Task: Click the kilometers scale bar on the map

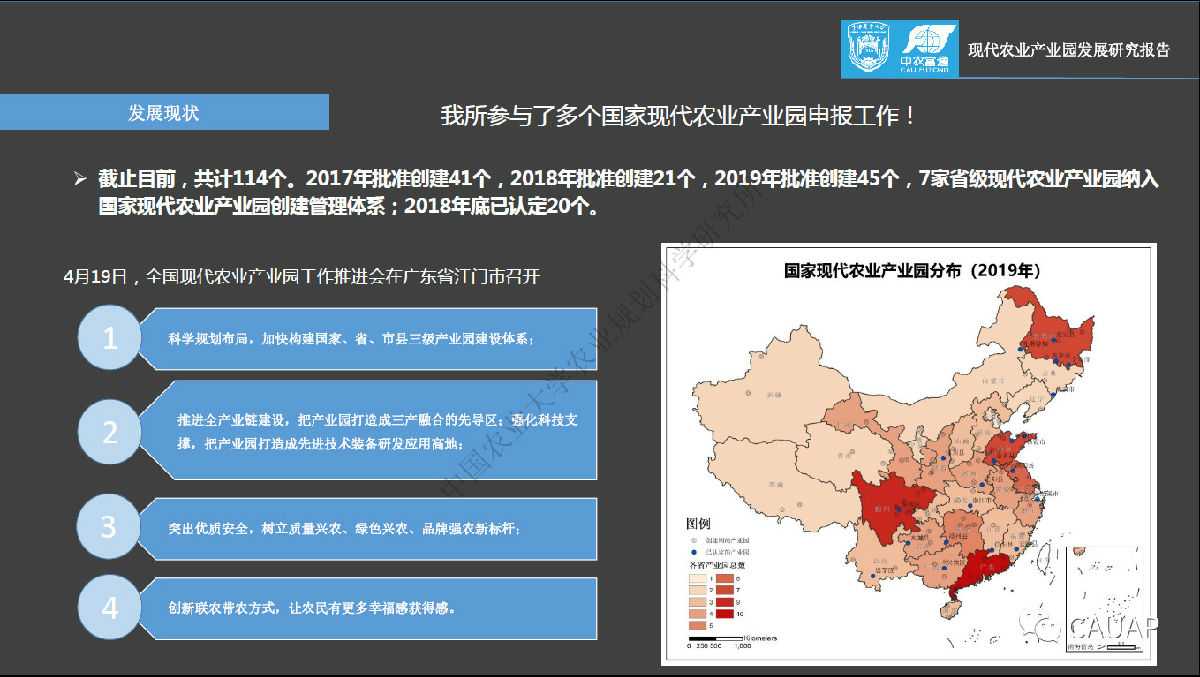Action: point(716,638)
